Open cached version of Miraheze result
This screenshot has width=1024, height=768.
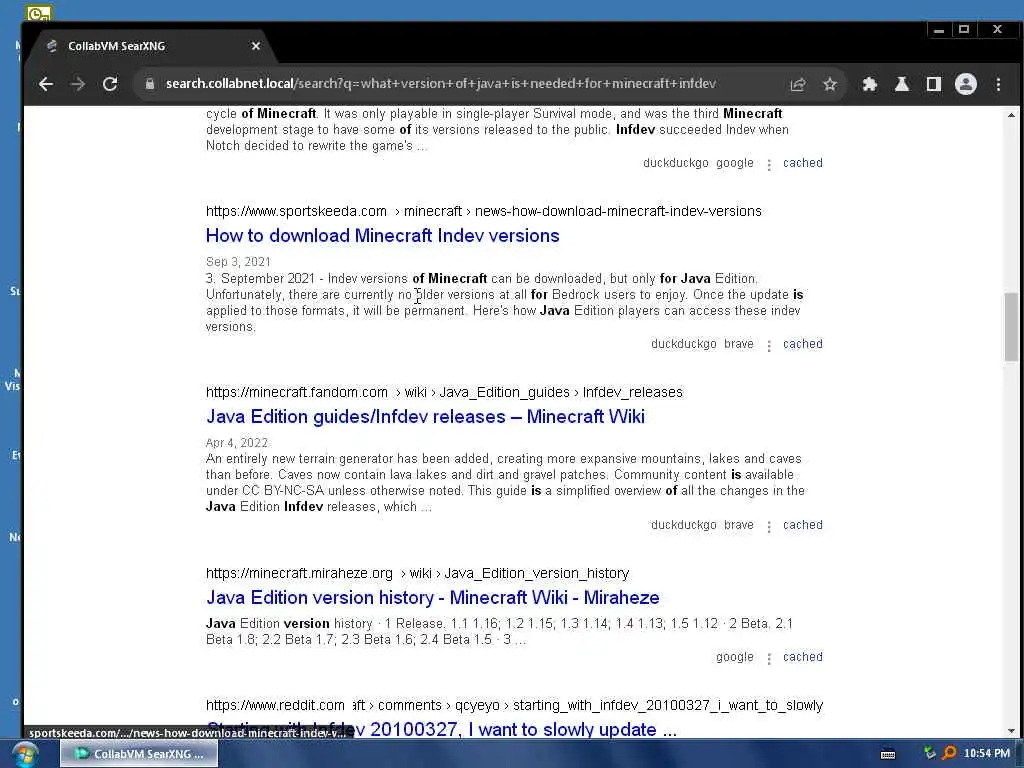tap(803, 656)
